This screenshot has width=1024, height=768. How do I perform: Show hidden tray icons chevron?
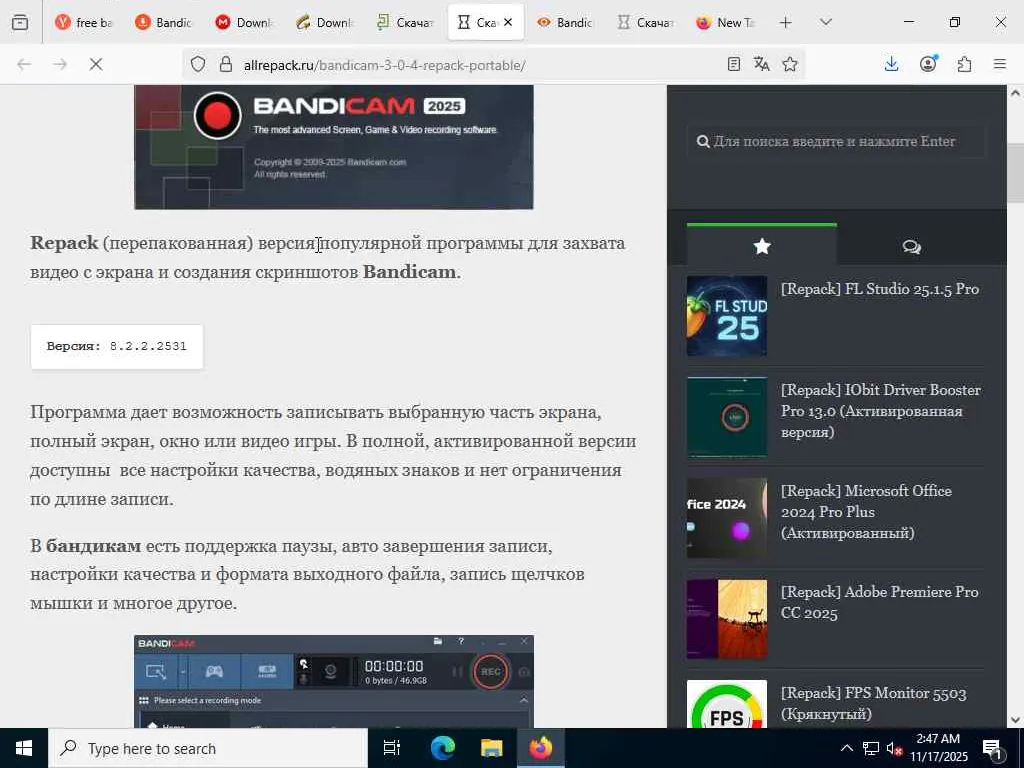846,748
